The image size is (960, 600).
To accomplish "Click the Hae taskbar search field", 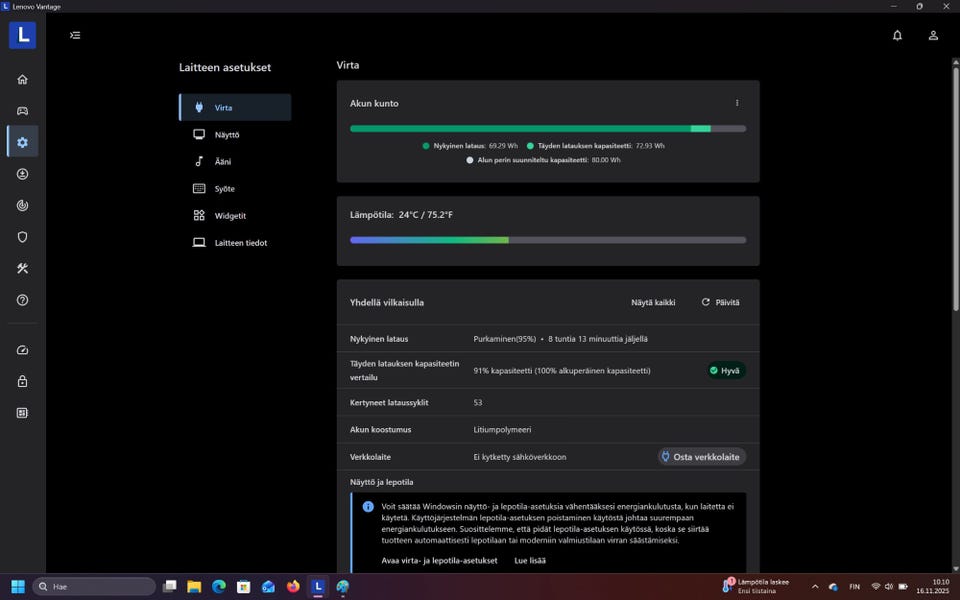I will (x=94, y=587).
